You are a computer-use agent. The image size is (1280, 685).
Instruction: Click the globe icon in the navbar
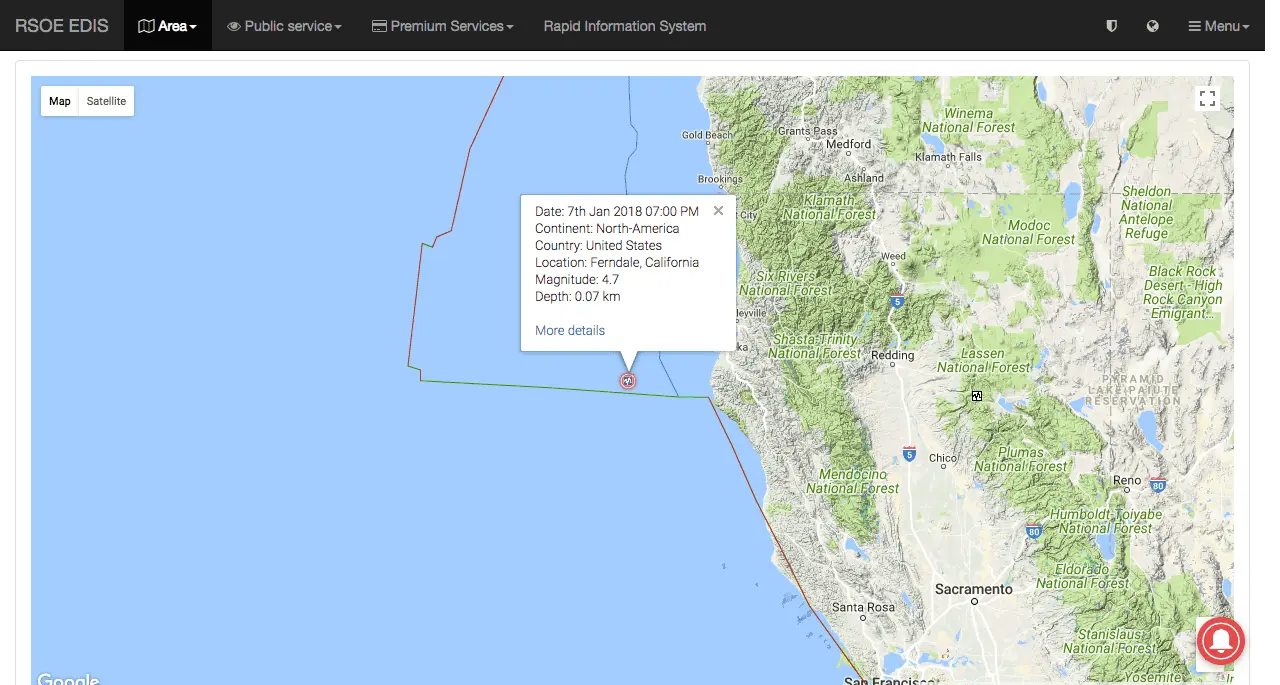pyautogui.click(x=1152, y=26)
